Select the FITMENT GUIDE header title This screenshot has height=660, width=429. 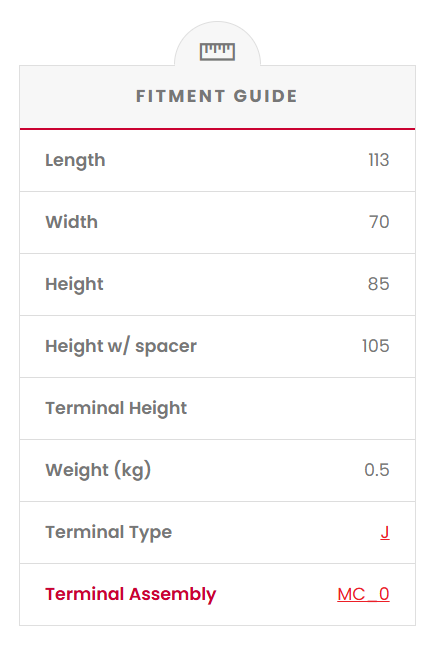[x=217, y=96]
